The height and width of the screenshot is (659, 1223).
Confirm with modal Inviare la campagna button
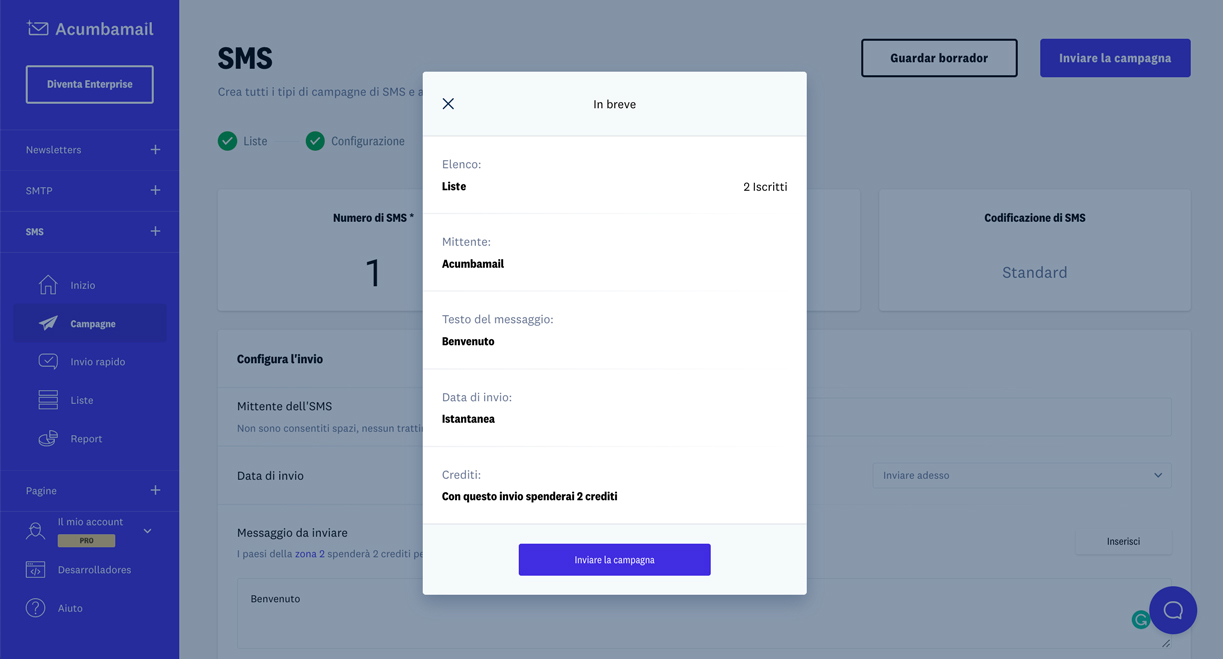coord(614,560)
